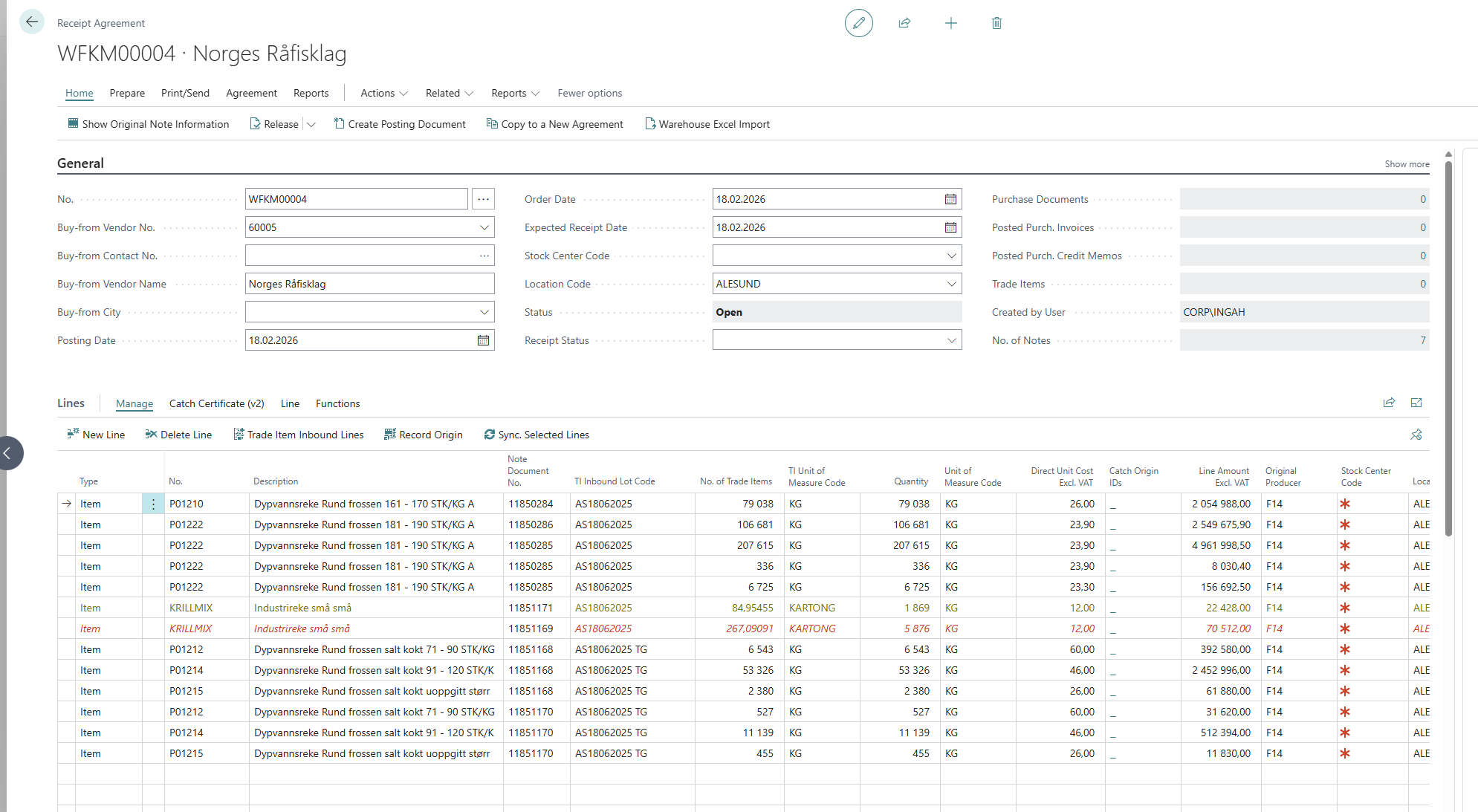Click the Buy-from Vendor Name field
1478x812 pixels.
coord(369,284)
